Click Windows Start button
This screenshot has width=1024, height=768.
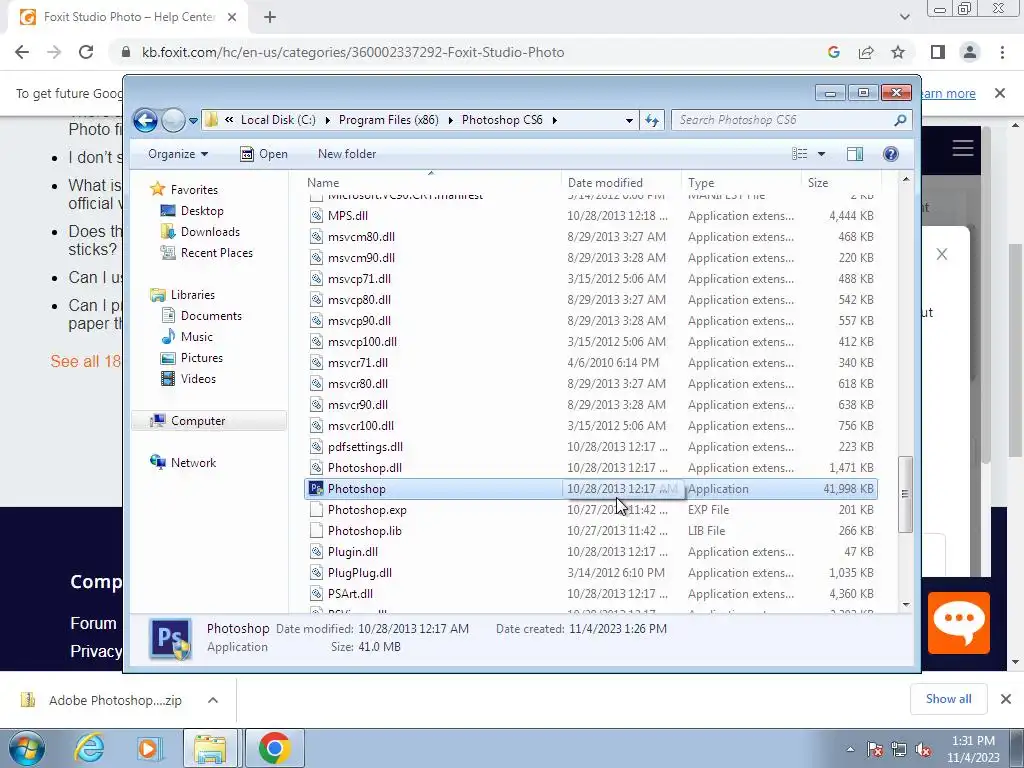26,748
